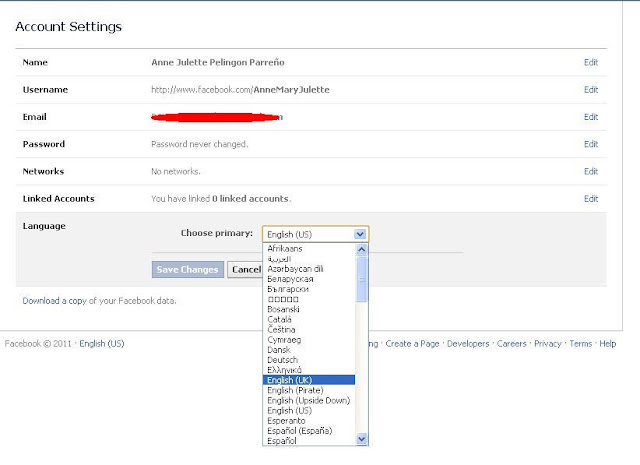The height and width of the screenshot is (465, 640).
Task: Open Privacy footer link
Action: coord(548,344)
